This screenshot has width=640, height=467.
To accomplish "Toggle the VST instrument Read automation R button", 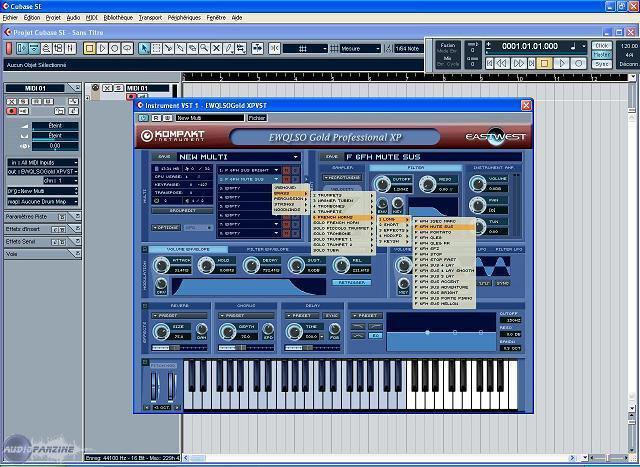I will (156, 118).
